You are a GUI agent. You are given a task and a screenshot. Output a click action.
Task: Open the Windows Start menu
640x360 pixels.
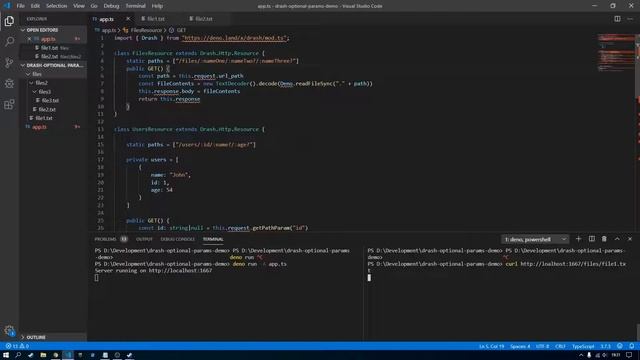6,355
